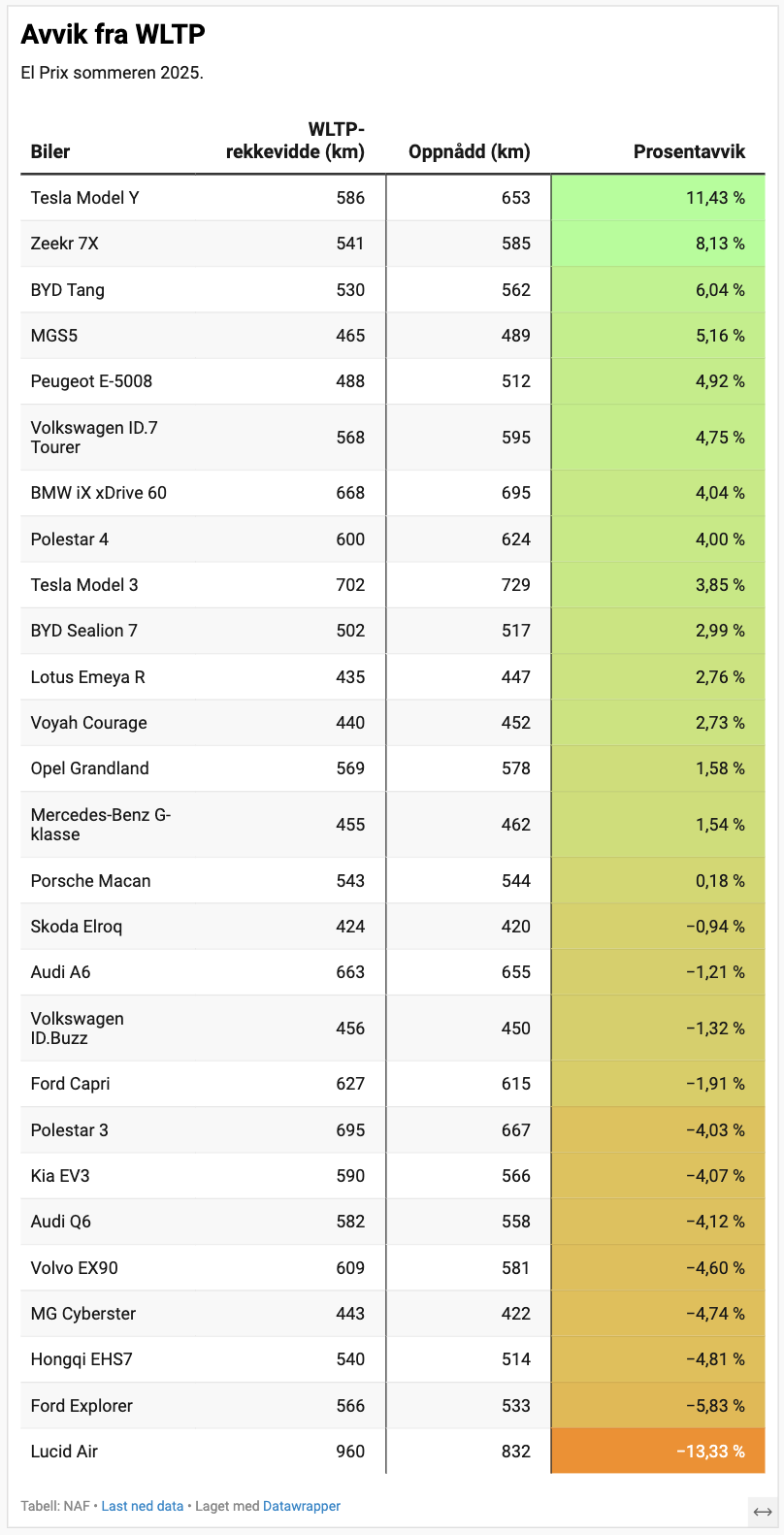
Task: Click the "WLTP-rekkevidde (km)" column header
Action: [295, 141]
